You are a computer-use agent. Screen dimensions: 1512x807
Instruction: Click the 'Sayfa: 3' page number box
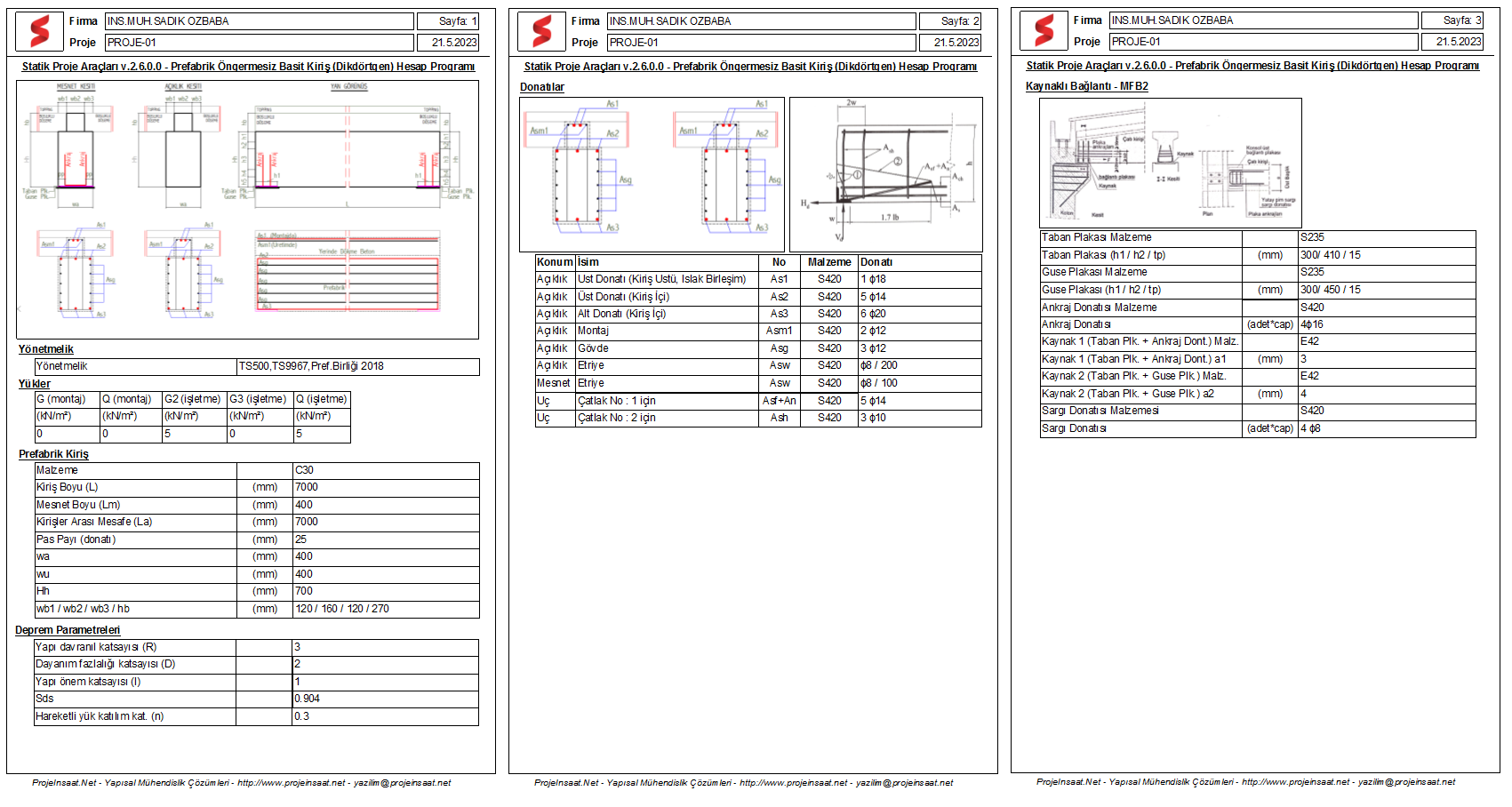point(1452,20)
